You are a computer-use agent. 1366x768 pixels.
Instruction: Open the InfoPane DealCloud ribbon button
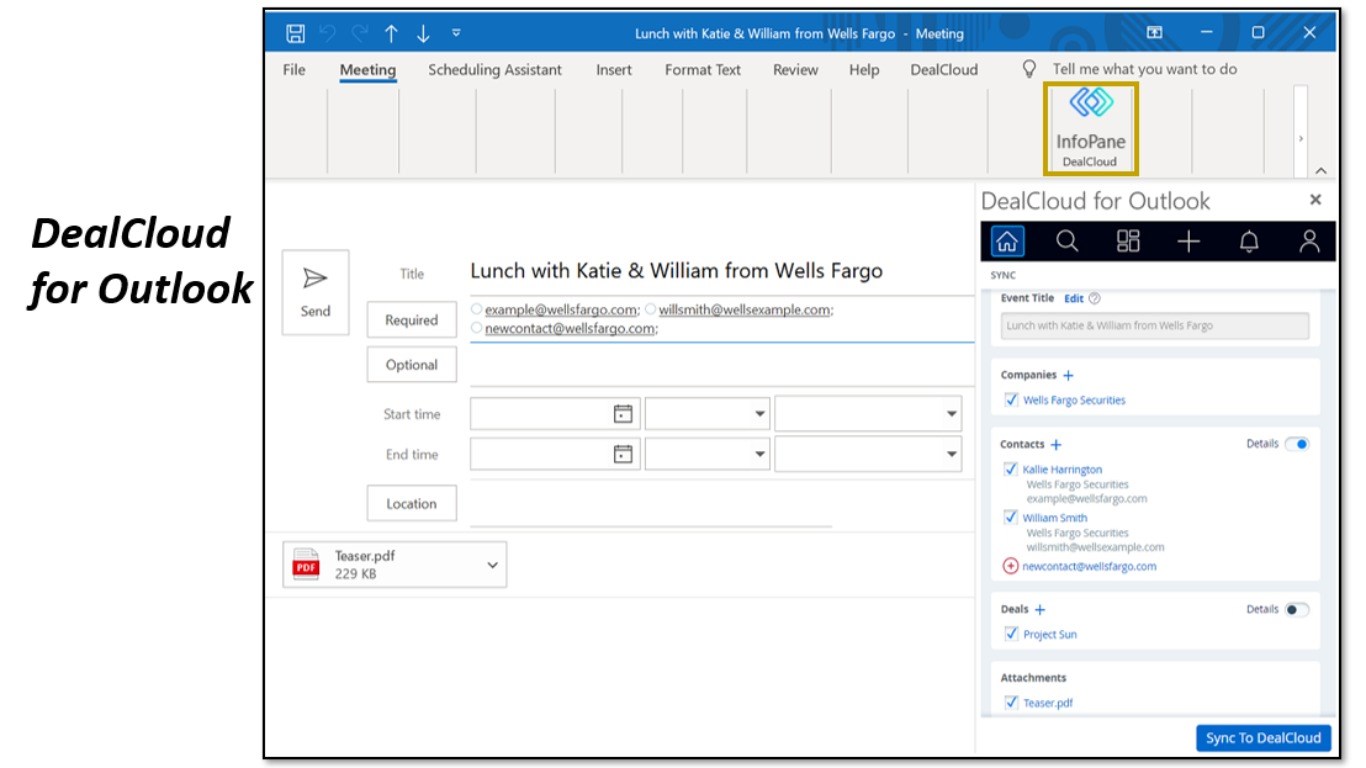point(1091,129)
